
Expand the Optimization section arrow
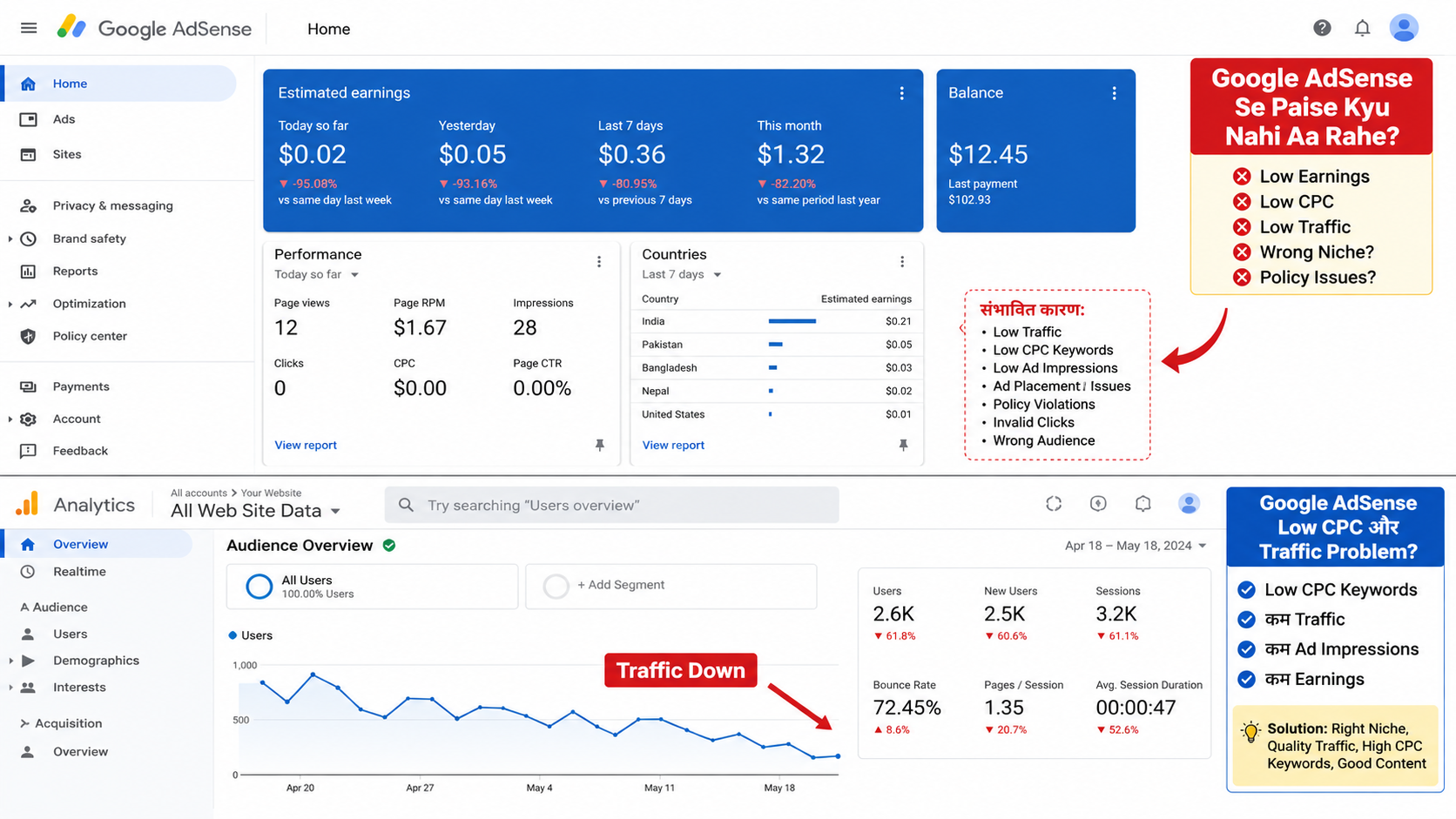[10, 304]
